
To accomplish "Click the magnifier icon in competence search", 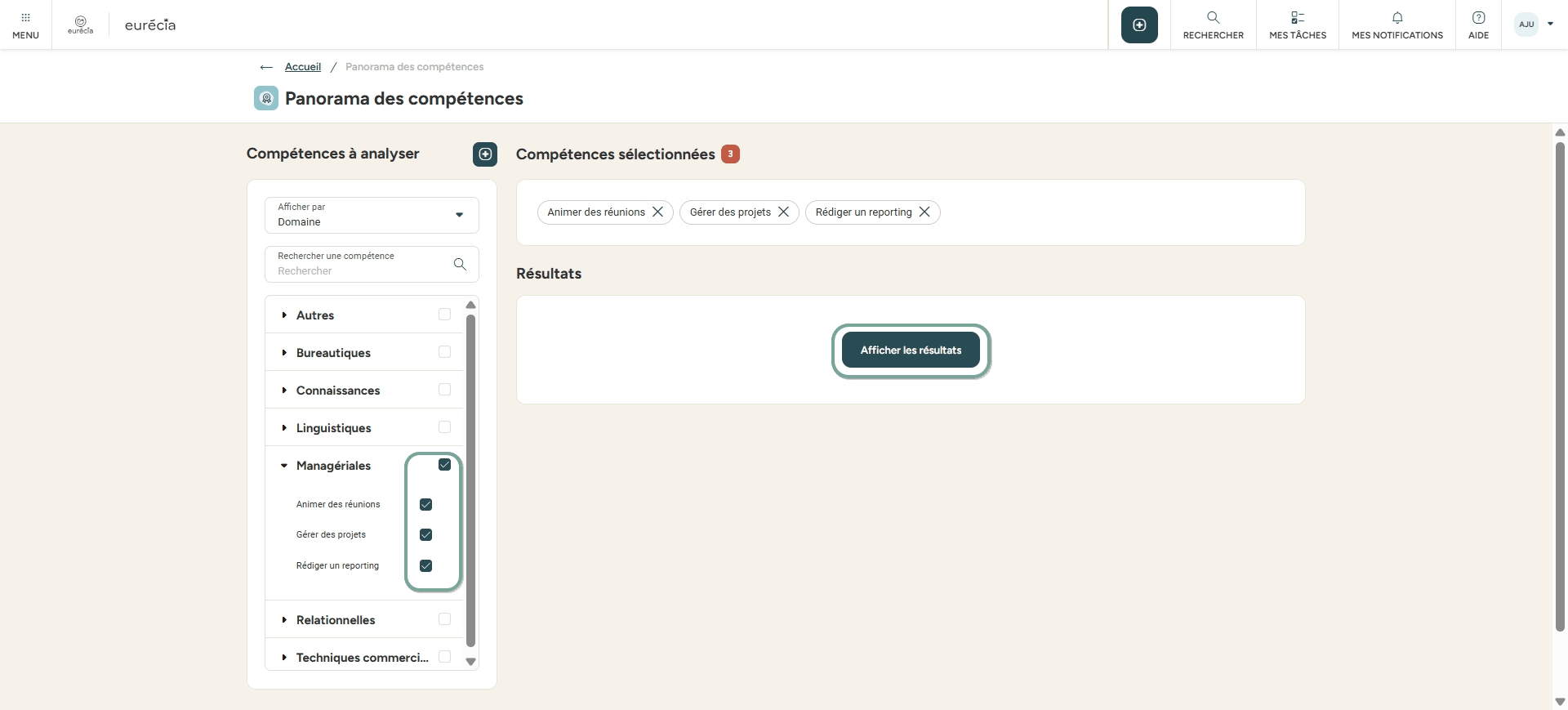I will (460, 264).
